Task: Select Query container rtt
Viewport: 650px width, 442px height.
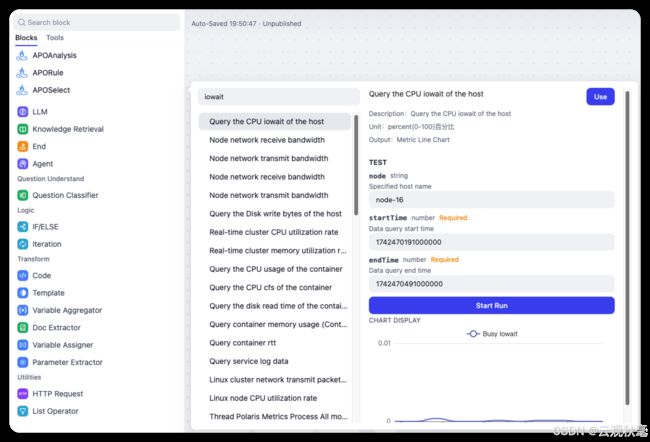Action: [274, 343]
